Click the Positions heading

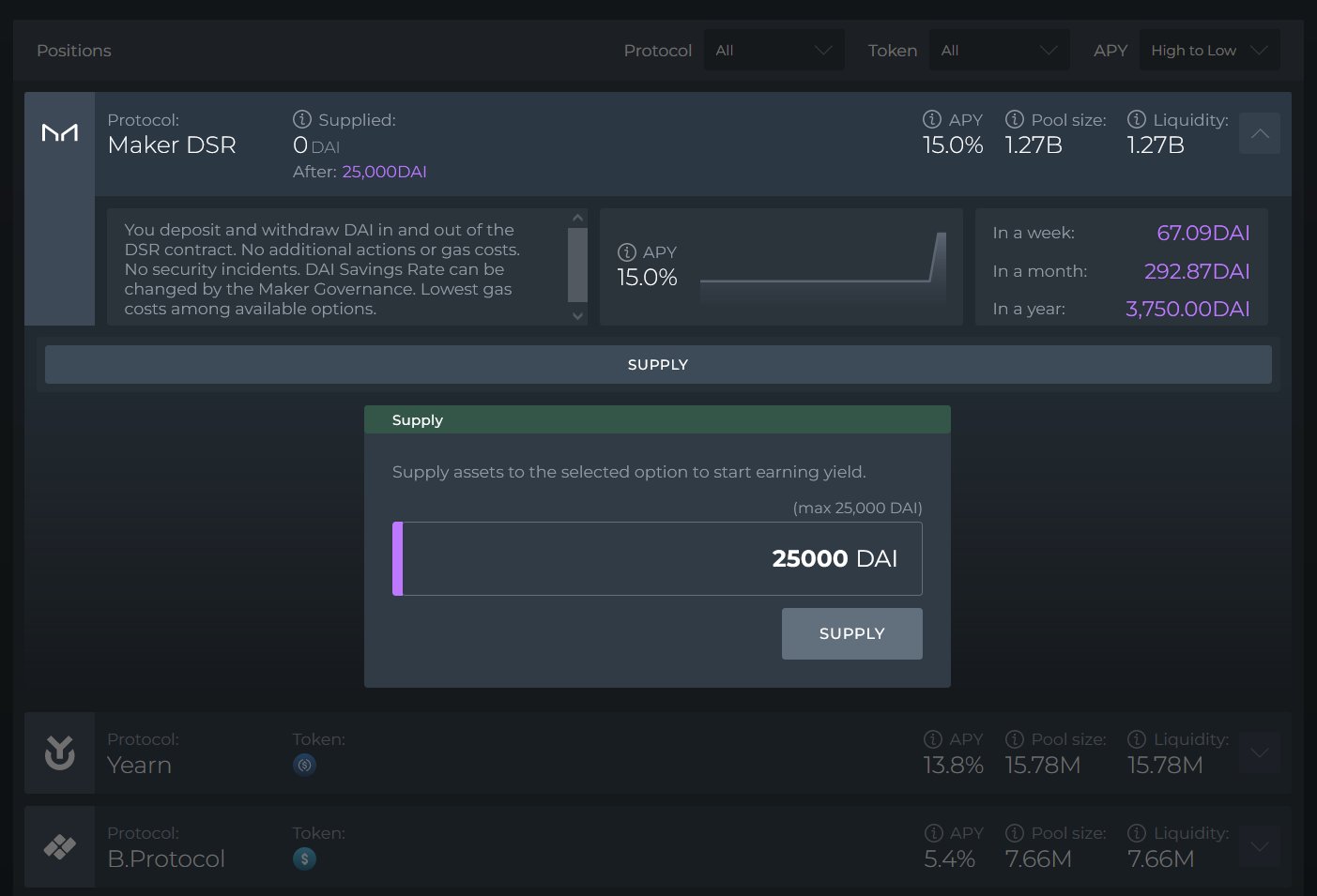point(74,50)
